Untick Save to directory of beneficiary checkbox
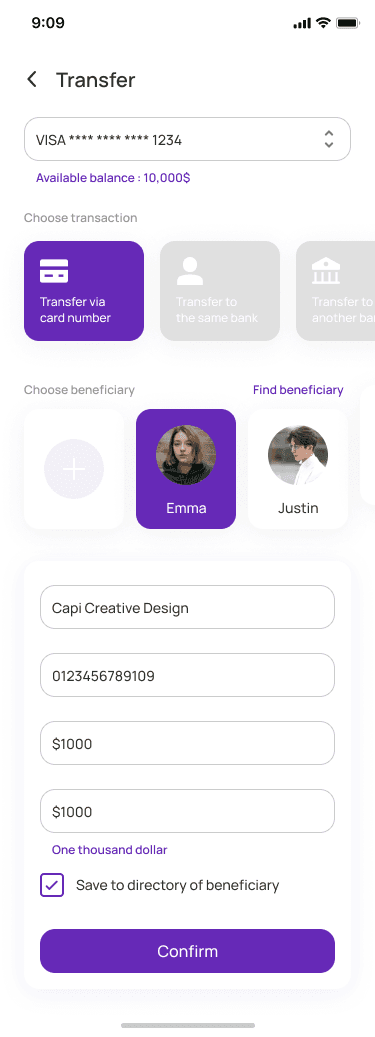This screenshot has height=1037, width=375. (52, 885)
